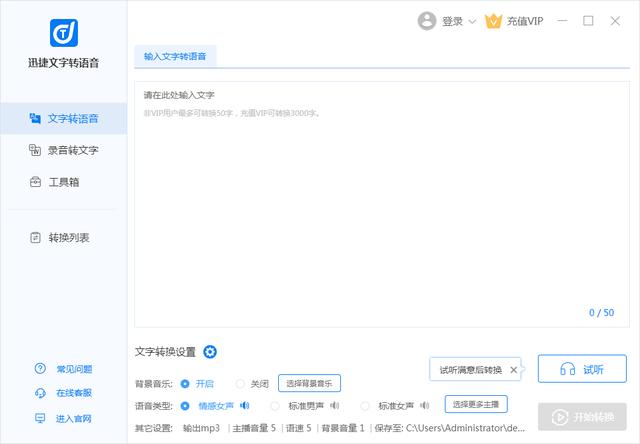Click the 0 / 50 character counter
The image size is (640, 444).
click(x=602, y=313)
